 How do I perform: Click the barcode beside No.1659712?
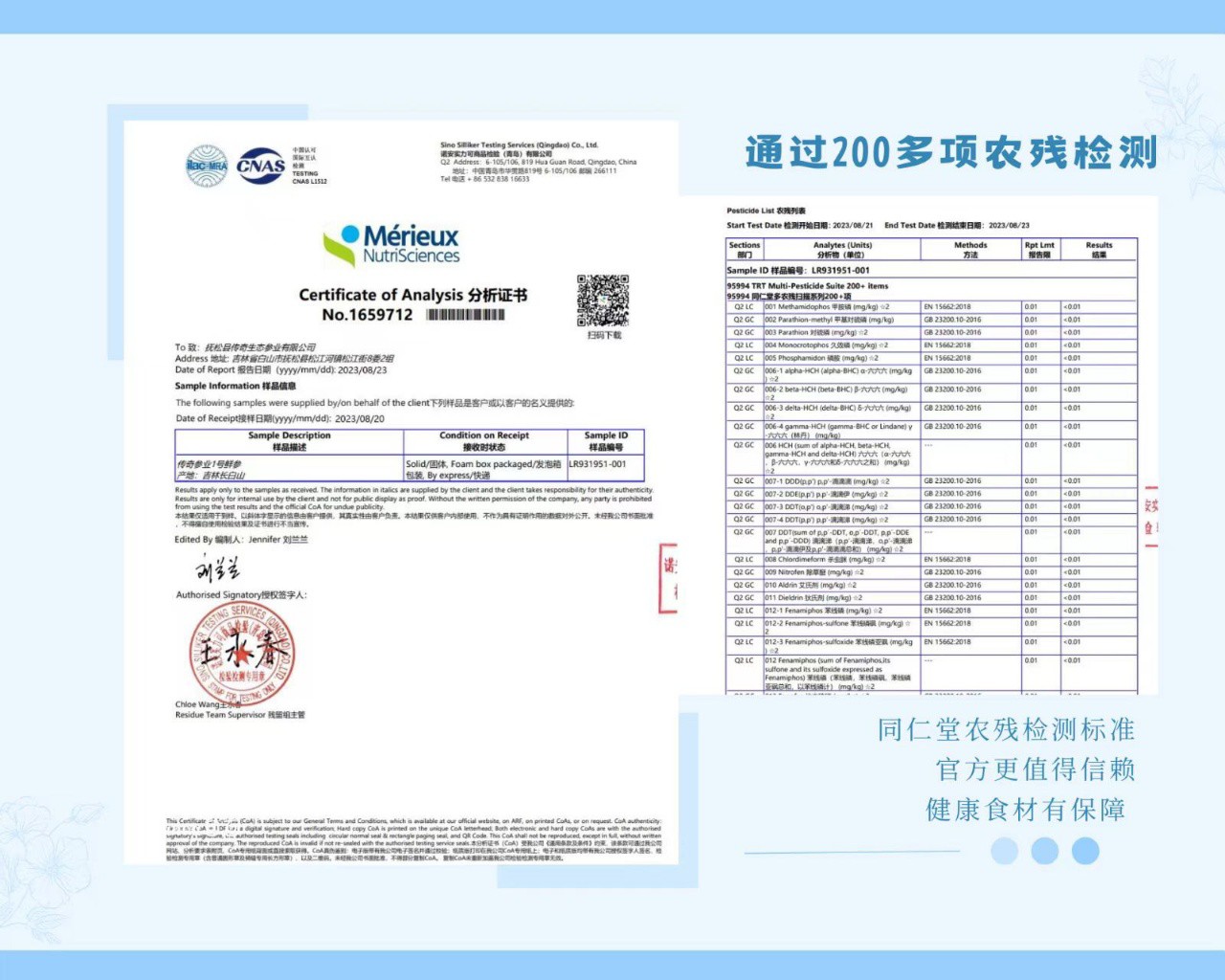465,315
